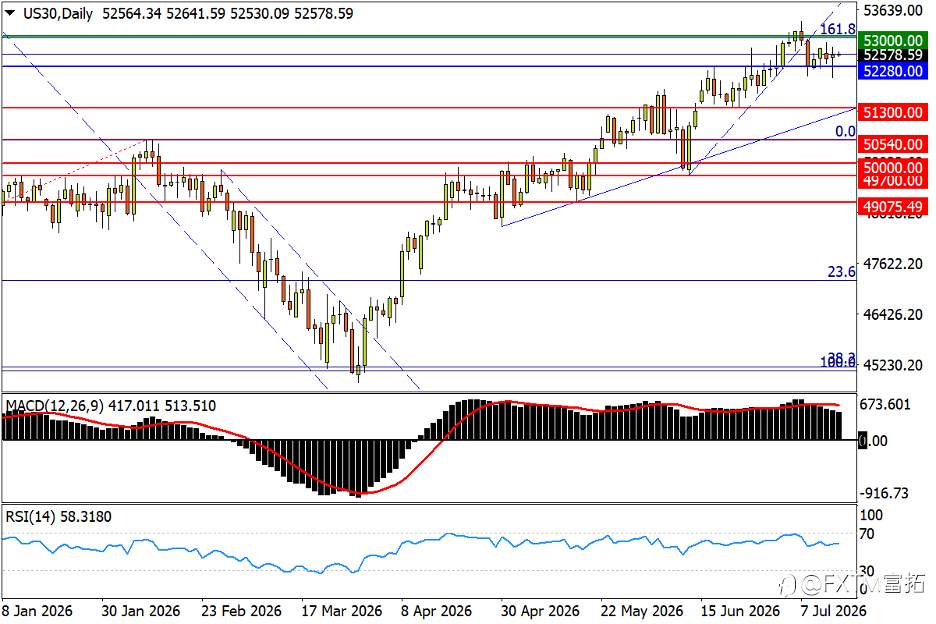Select the red 51300.00 level label
The image size is (936, 624).
(893, 112)
